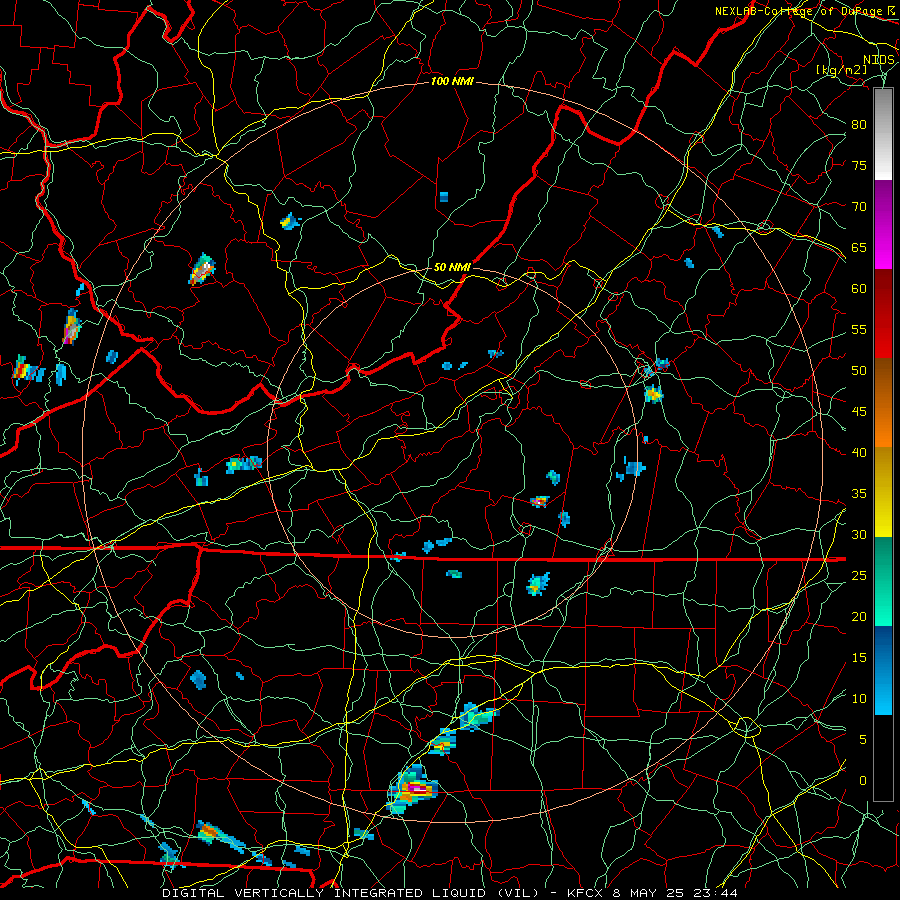
Task: Pick the white-gray segment of the color bar
Action: (x=883, y=134)
